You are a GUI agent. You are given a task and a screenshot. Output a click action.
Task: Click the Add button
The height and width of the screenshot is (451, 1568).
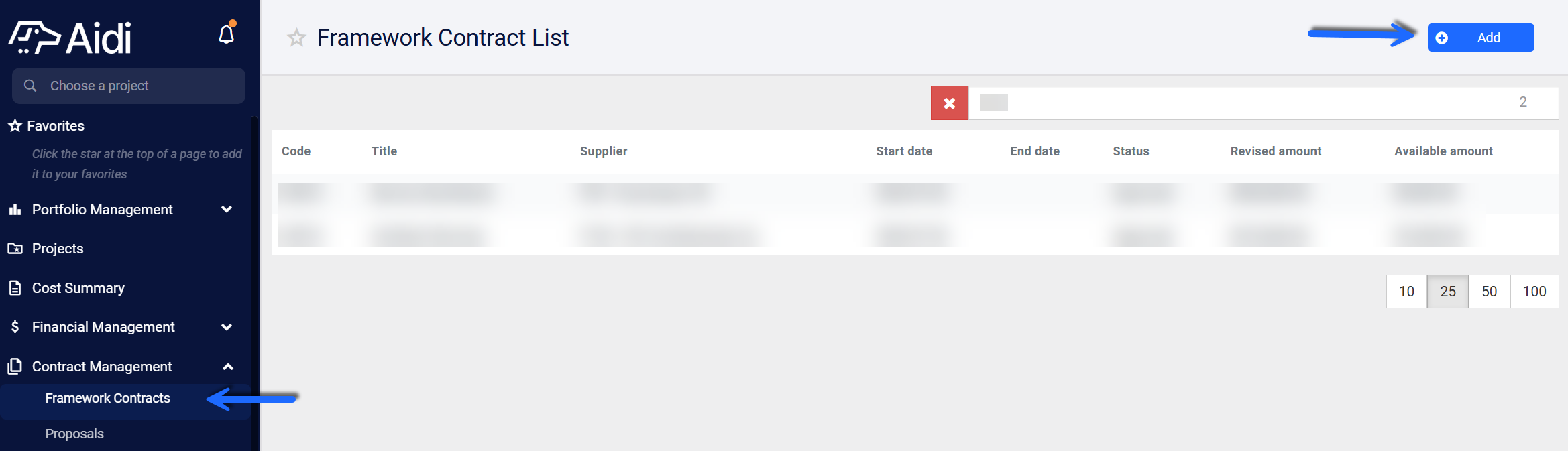1481,38
